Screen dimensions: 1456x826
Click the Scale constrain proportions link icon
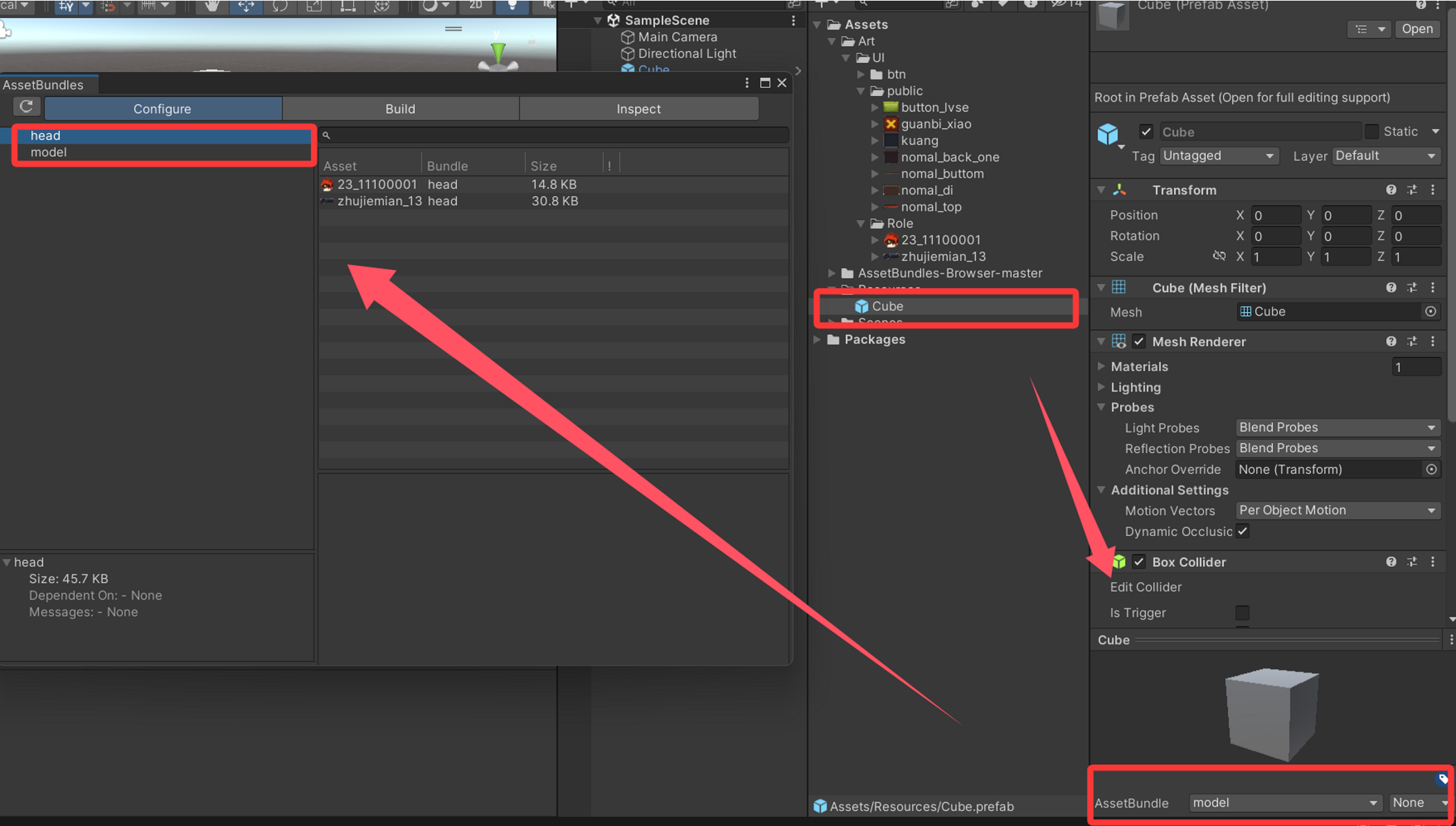coord(1219,256)
